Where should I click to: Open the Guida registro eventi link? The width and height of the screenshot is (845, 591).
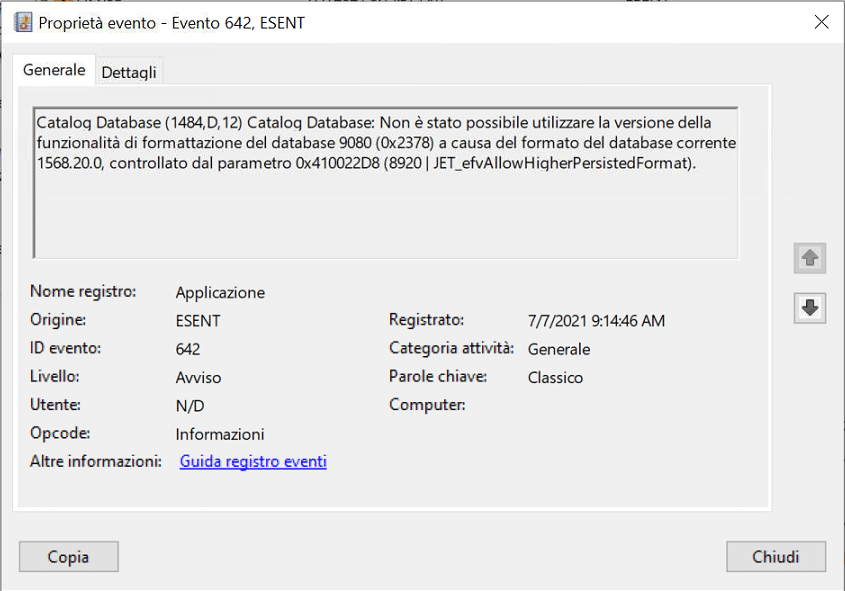(x=253, y=462)
